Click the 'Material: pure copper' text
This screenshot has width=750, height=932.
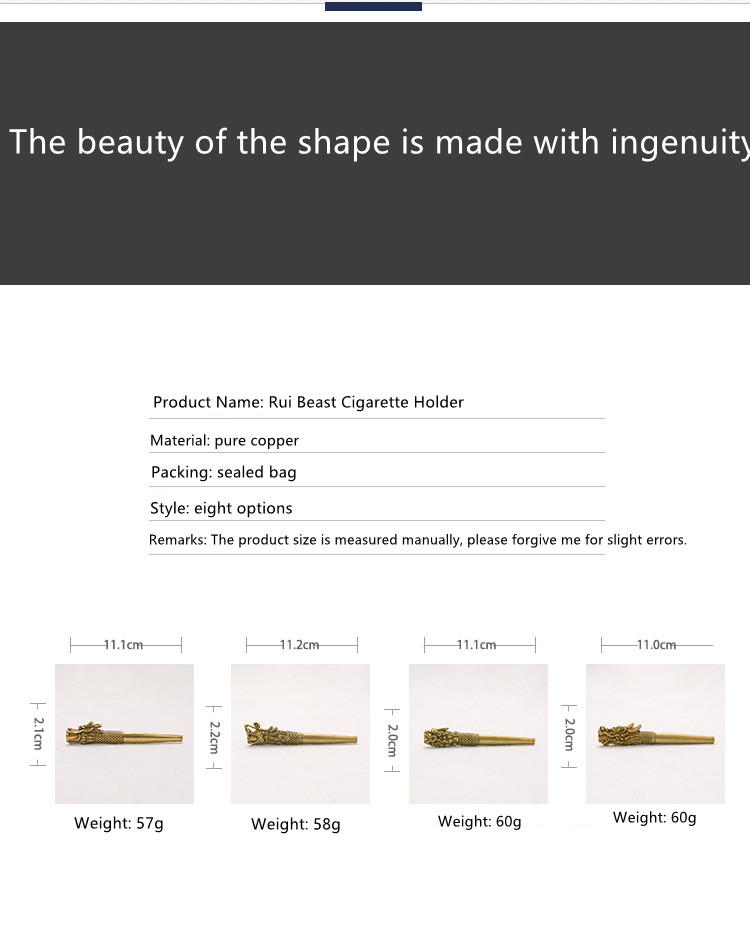[x=224, y=440]
